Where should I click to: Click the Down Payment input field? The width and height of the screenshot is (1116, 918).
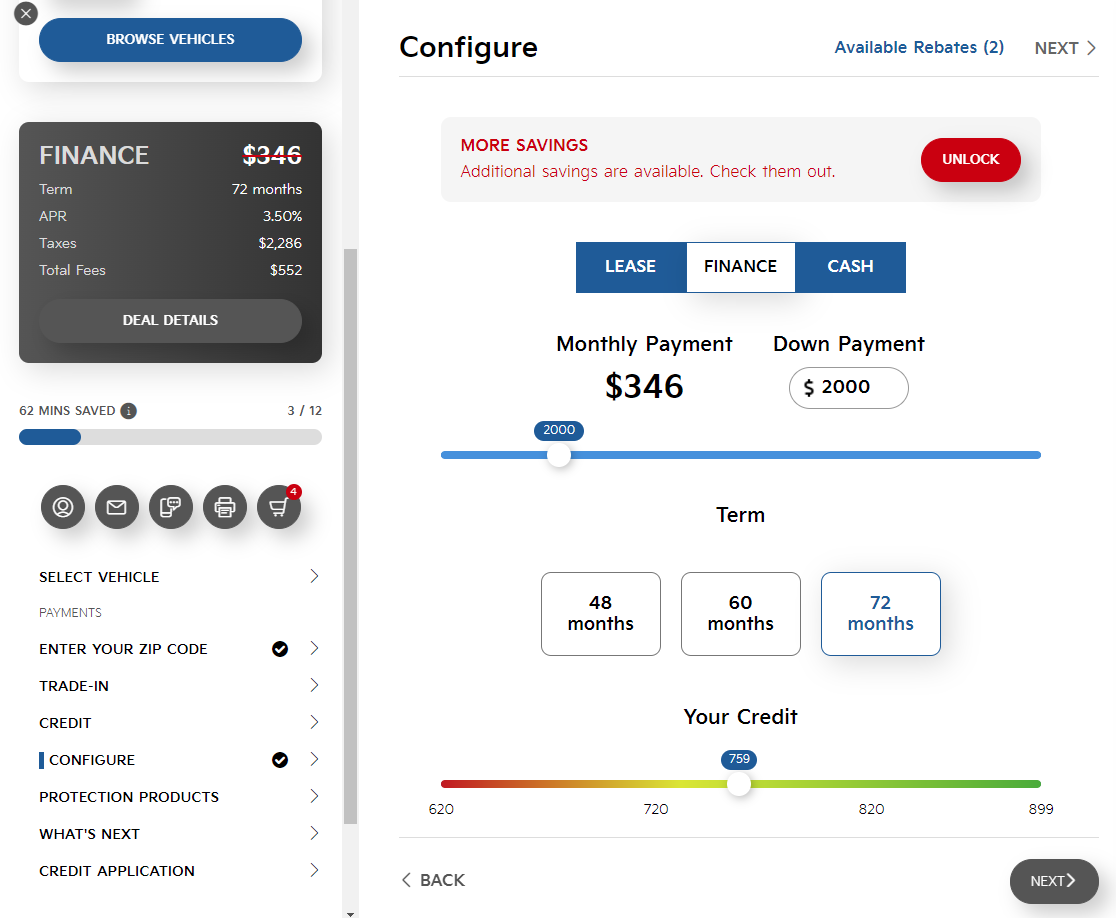854,388
